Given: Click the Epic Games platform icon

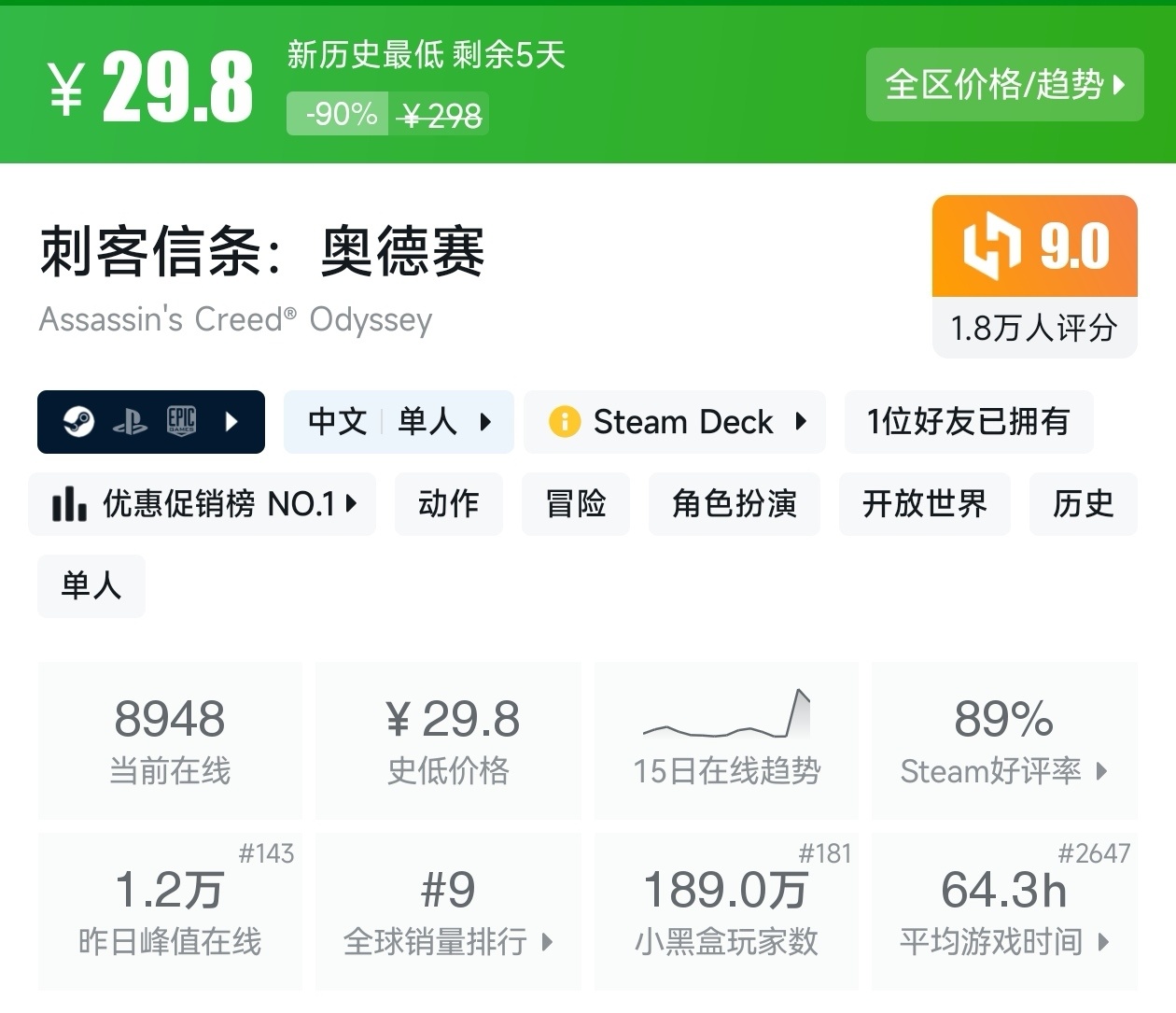Looking at the screenshot, I should coord(181,422).
